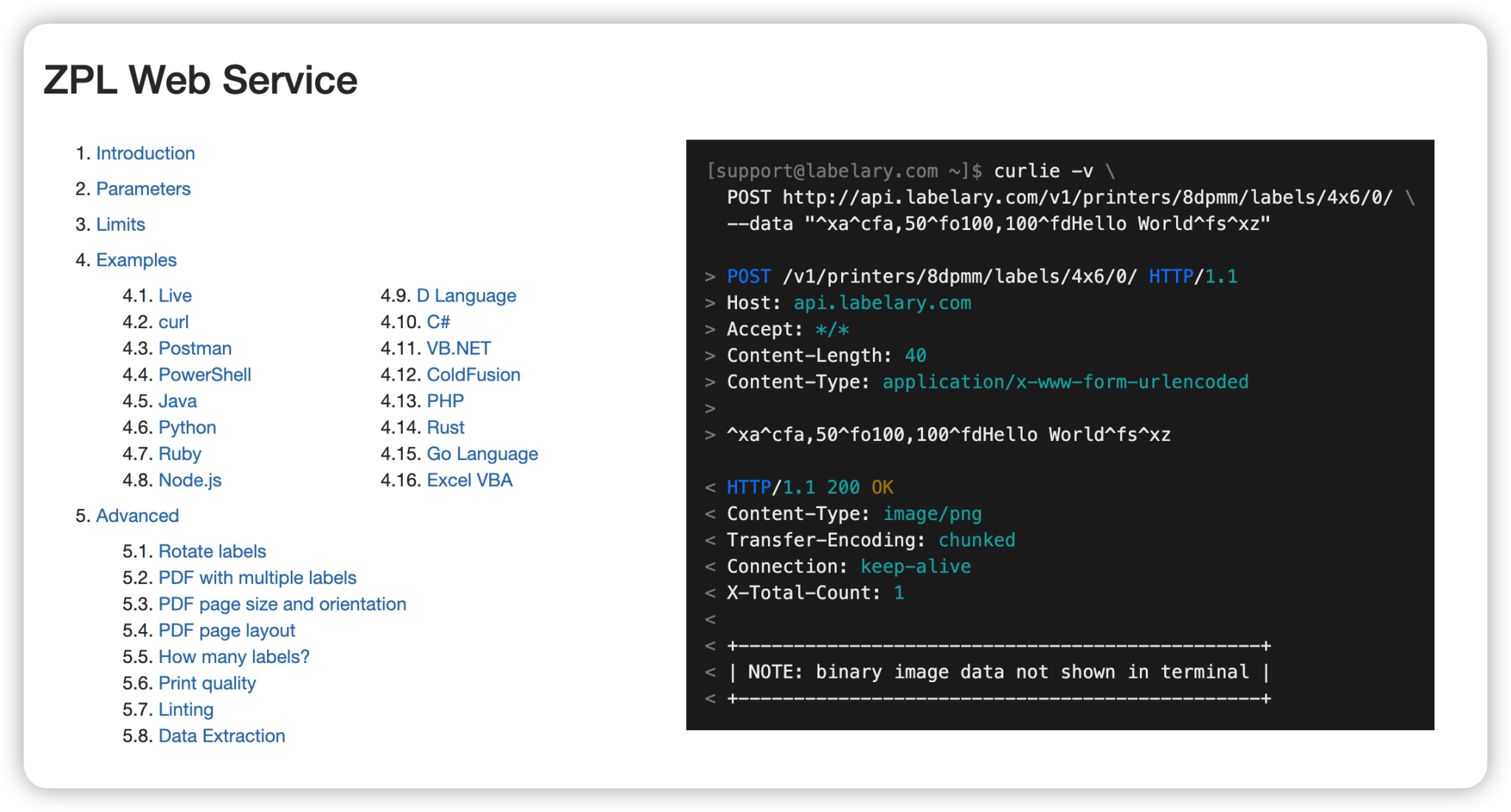Open the Introduction section link
The width and height of the screenshot is (1511, 812).
(145, 153)
